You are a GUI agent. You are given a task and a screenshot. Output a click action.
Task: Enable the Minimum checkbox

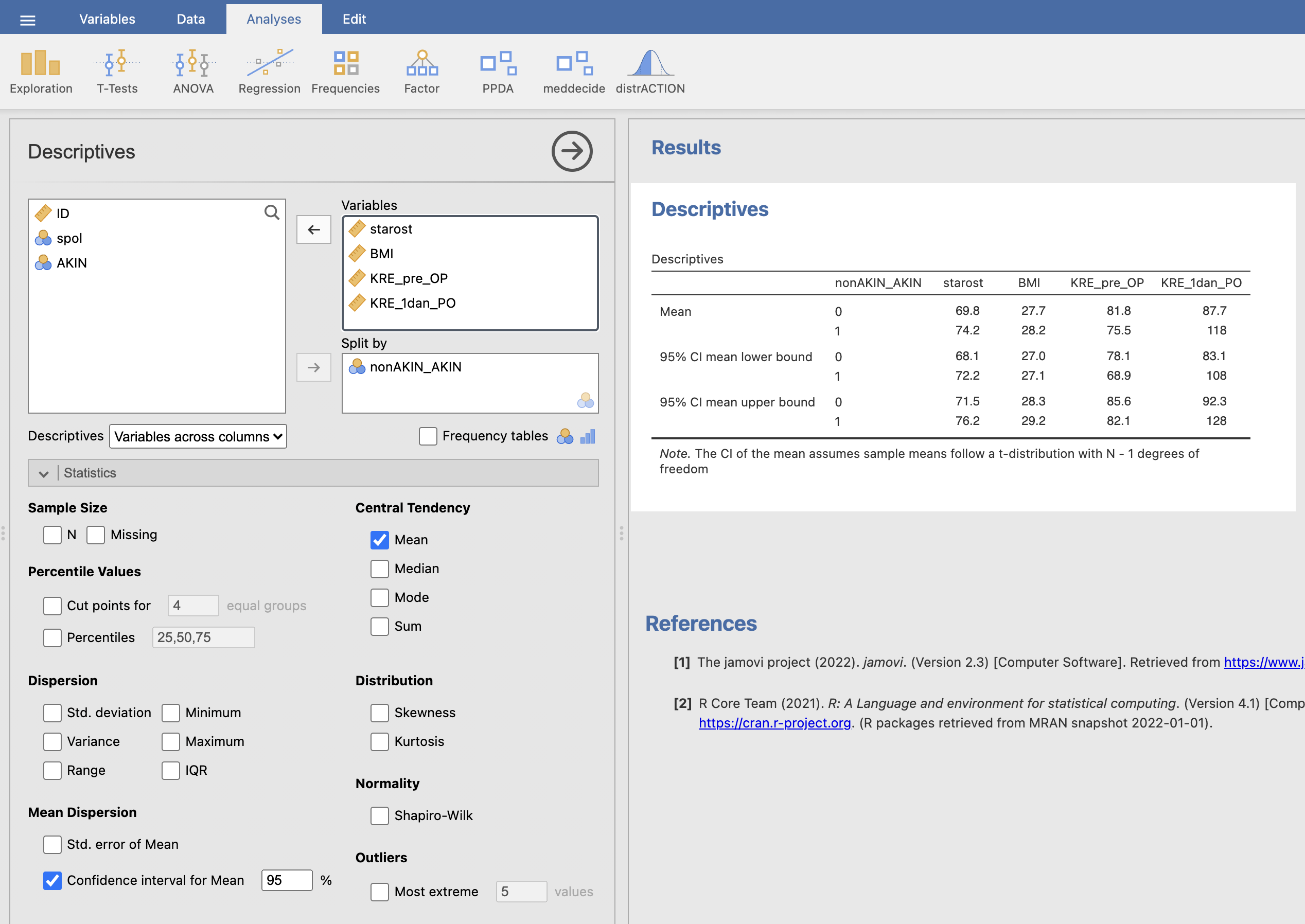click(171, 713)
